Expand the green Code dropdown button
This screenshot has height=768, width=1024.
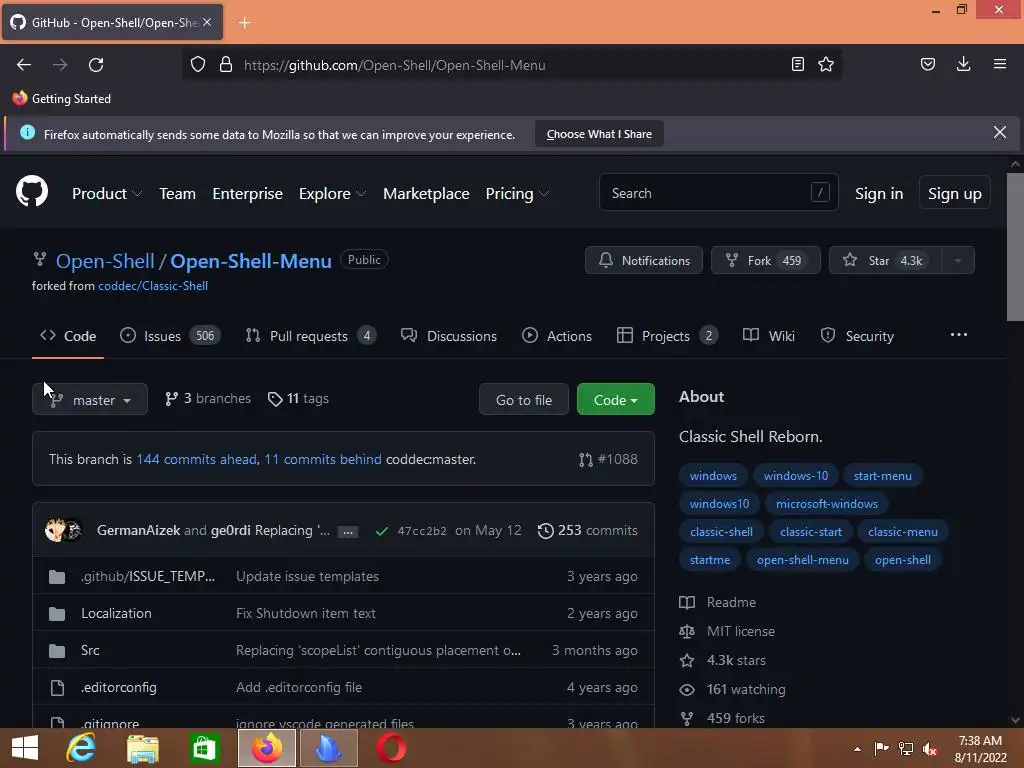[615, 399]
